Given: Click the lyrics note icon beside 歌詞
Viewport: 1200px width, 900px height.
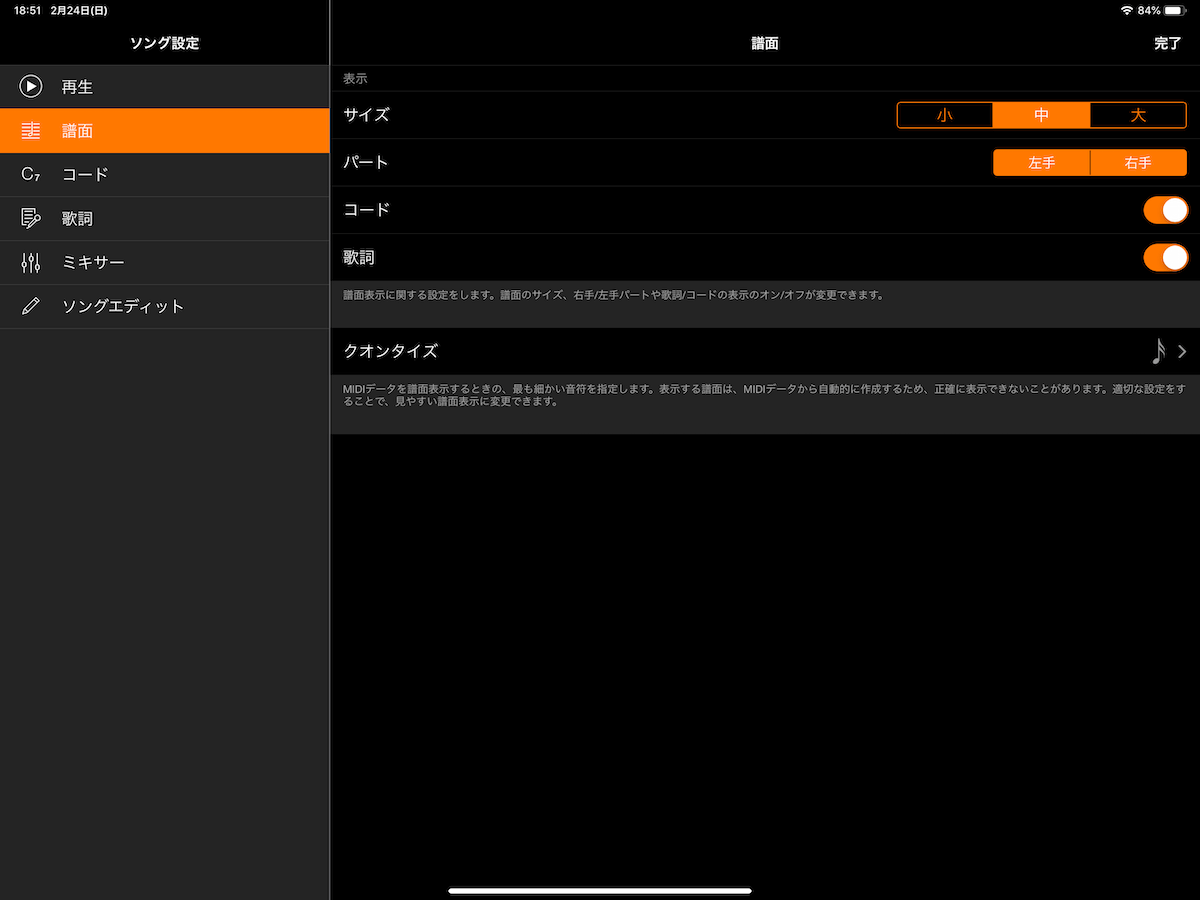Looking at the screenshot, I should (x=31, y=218).
